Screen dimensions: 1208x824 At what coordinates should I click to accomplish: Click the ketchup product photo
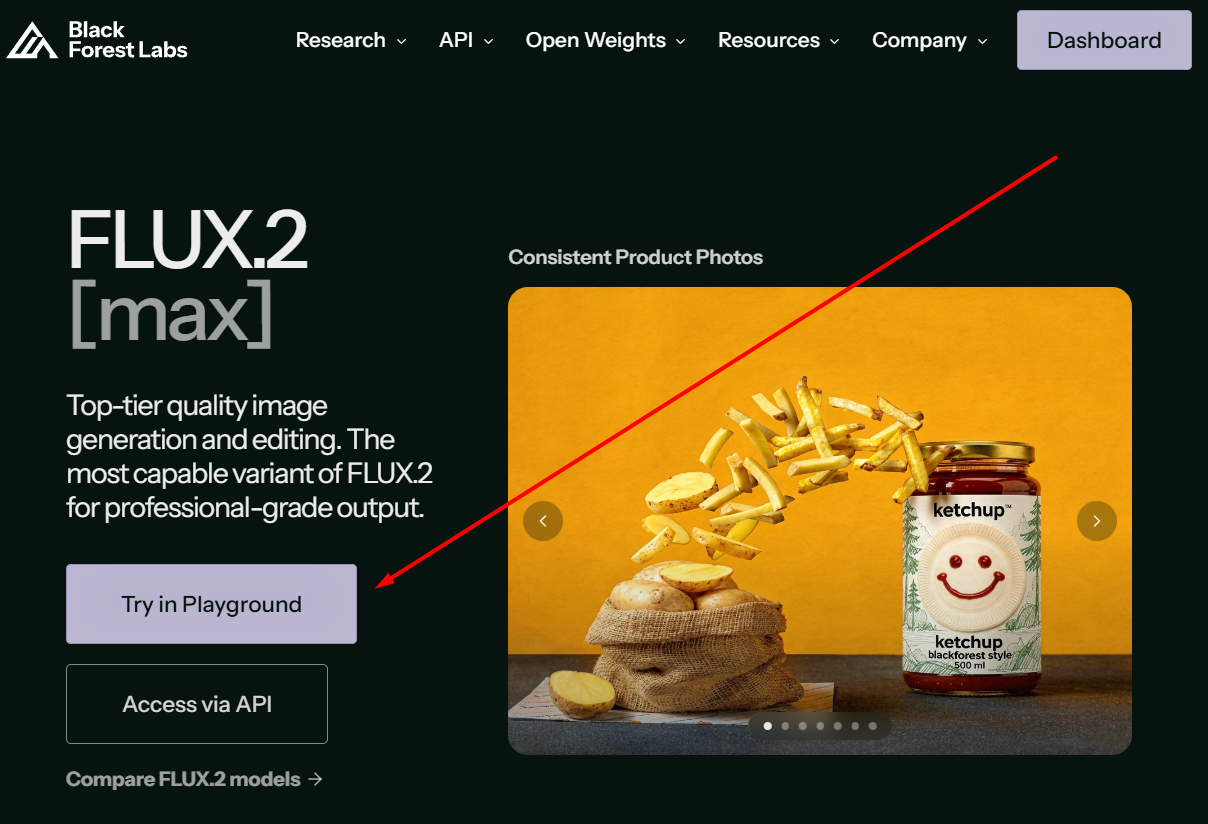pos(820,521)
